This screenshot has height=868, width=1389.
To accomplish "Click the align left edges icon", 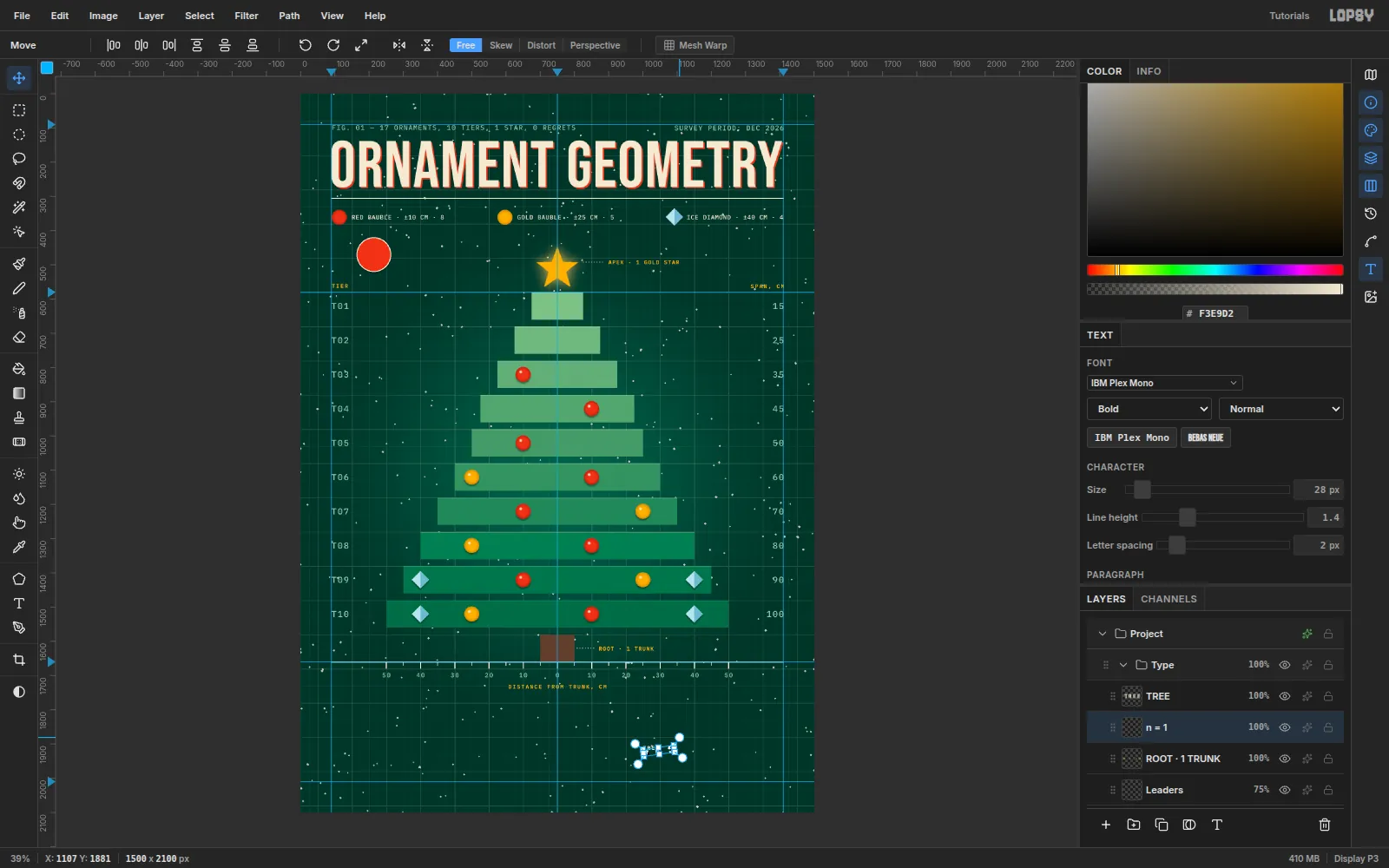I will [114, 45].
